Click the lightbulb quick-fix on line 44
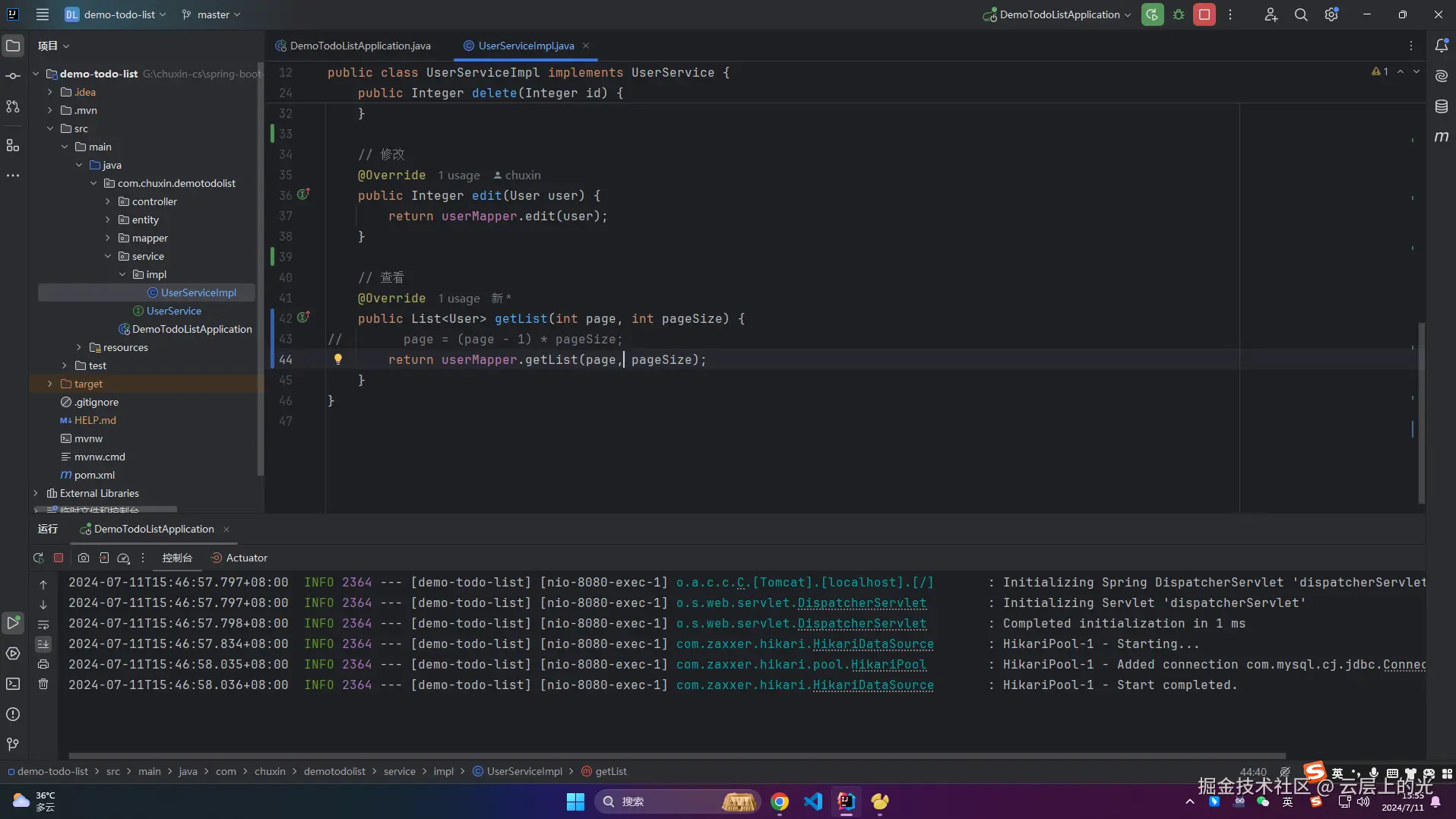The width and height of the screenshot is (1456, 819). 338,359
